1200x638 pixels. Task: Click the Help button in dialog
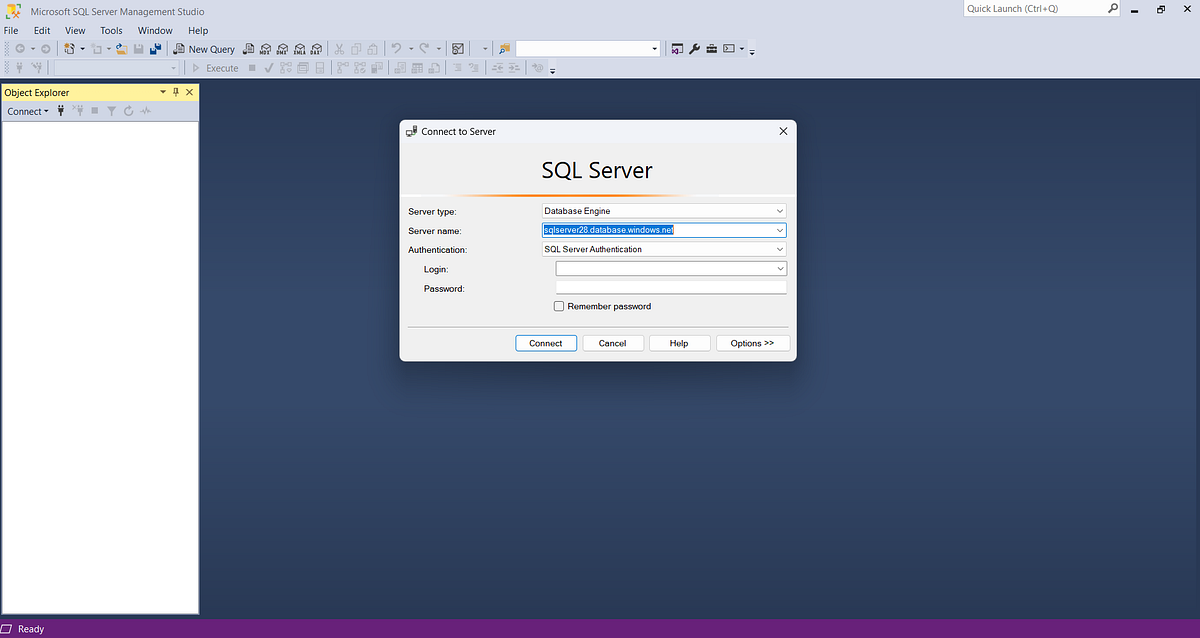679,343
